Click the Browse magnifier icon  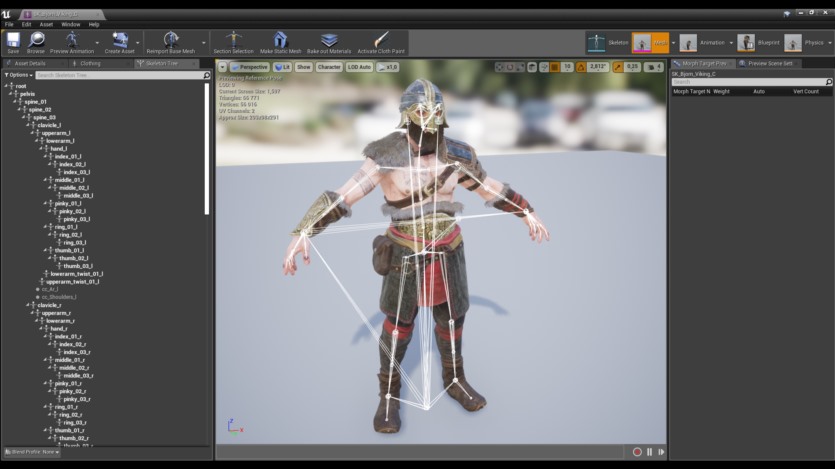(x=36, y=40)
